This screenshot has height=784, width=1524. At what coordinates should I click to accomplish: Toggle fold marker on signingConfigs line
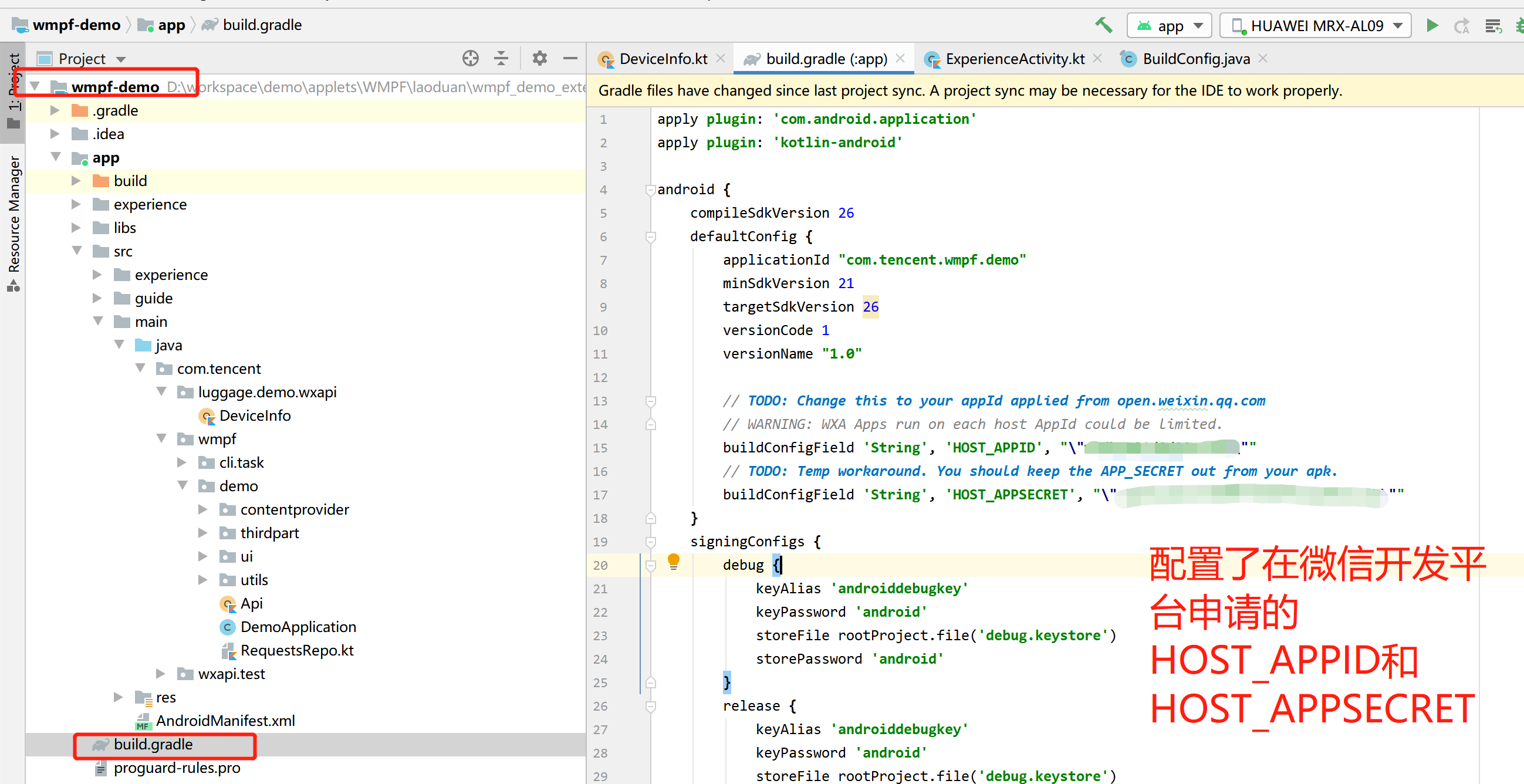(650, 542)
